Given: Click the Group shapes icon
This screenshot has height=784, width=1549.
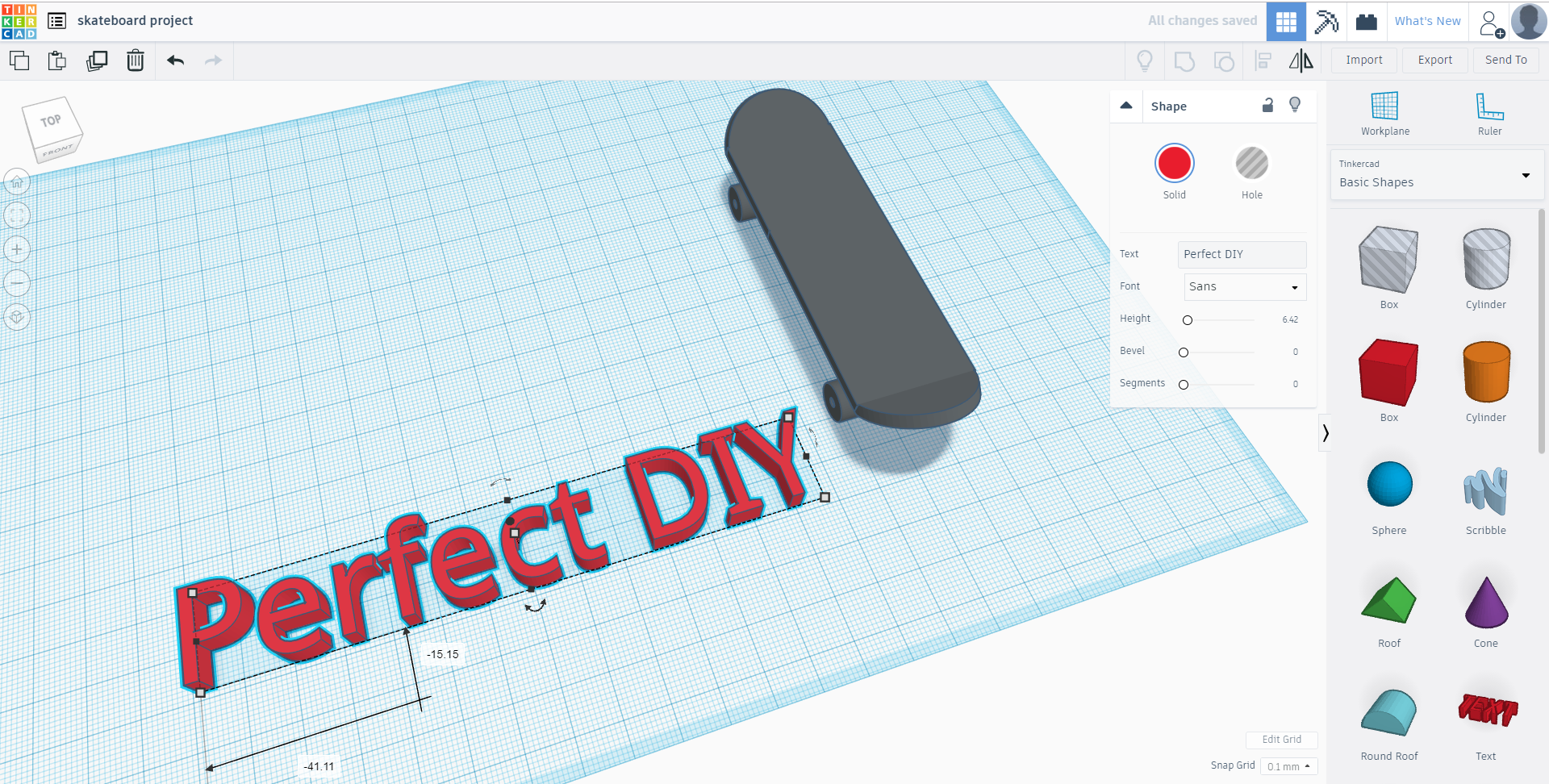Looking at the screenshot, I should coord(1184,61).
